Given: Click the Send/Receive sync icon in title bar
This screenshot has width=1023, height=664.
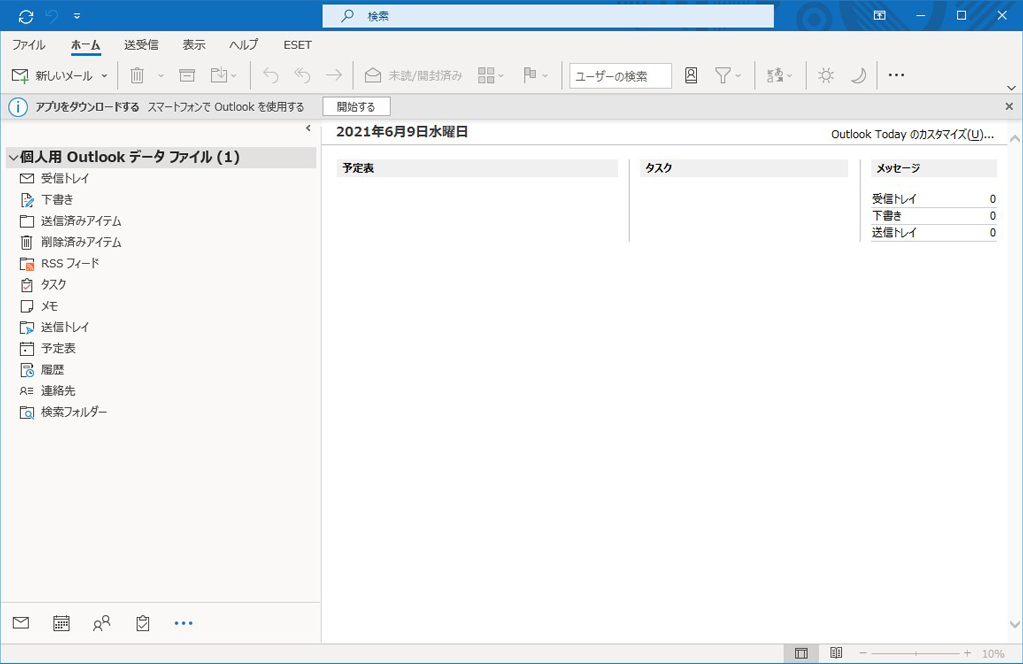Looking at the screenshot, I should pos(26,16).
